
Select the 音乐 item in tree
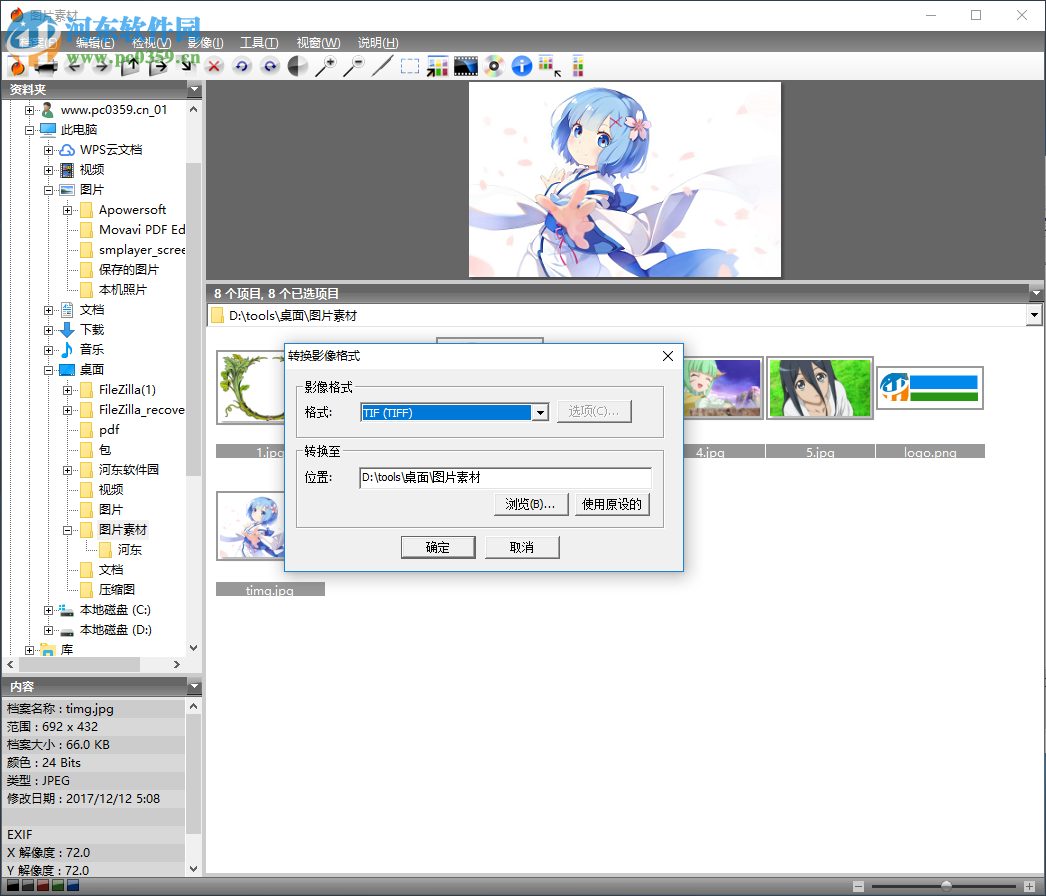(x=92, y=350)
